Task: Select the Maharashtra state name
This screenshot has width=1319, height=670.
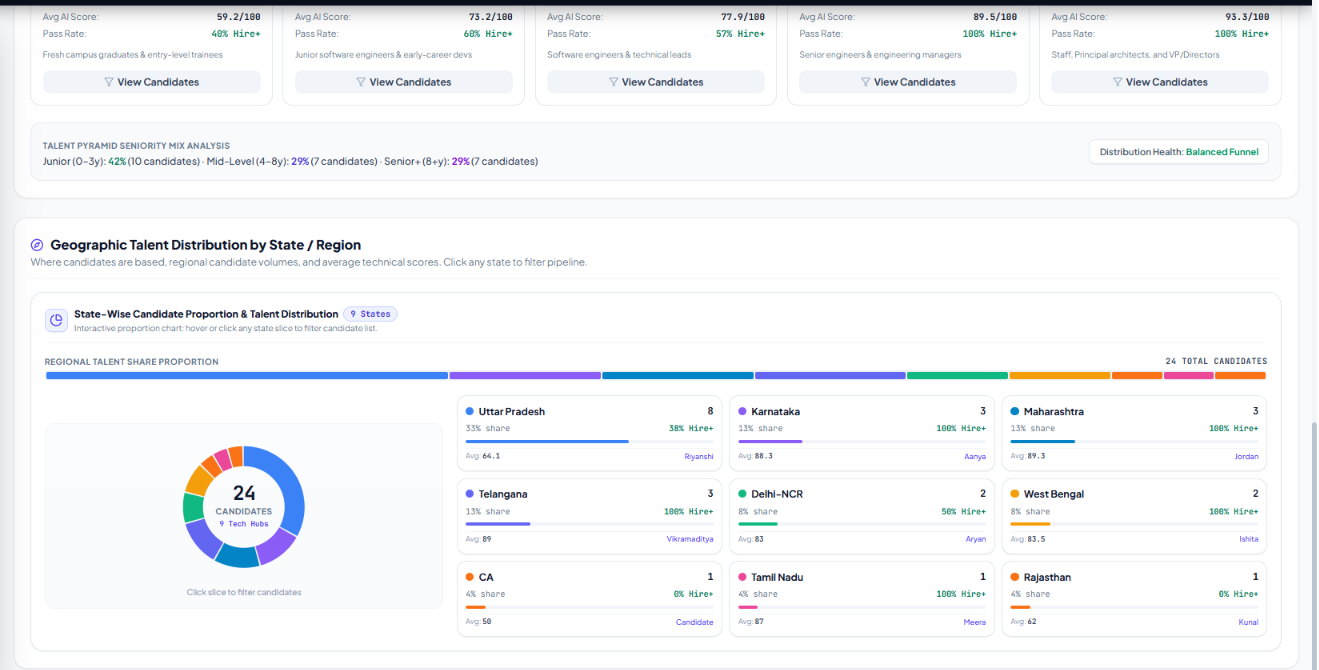Action: [1054, 411]
